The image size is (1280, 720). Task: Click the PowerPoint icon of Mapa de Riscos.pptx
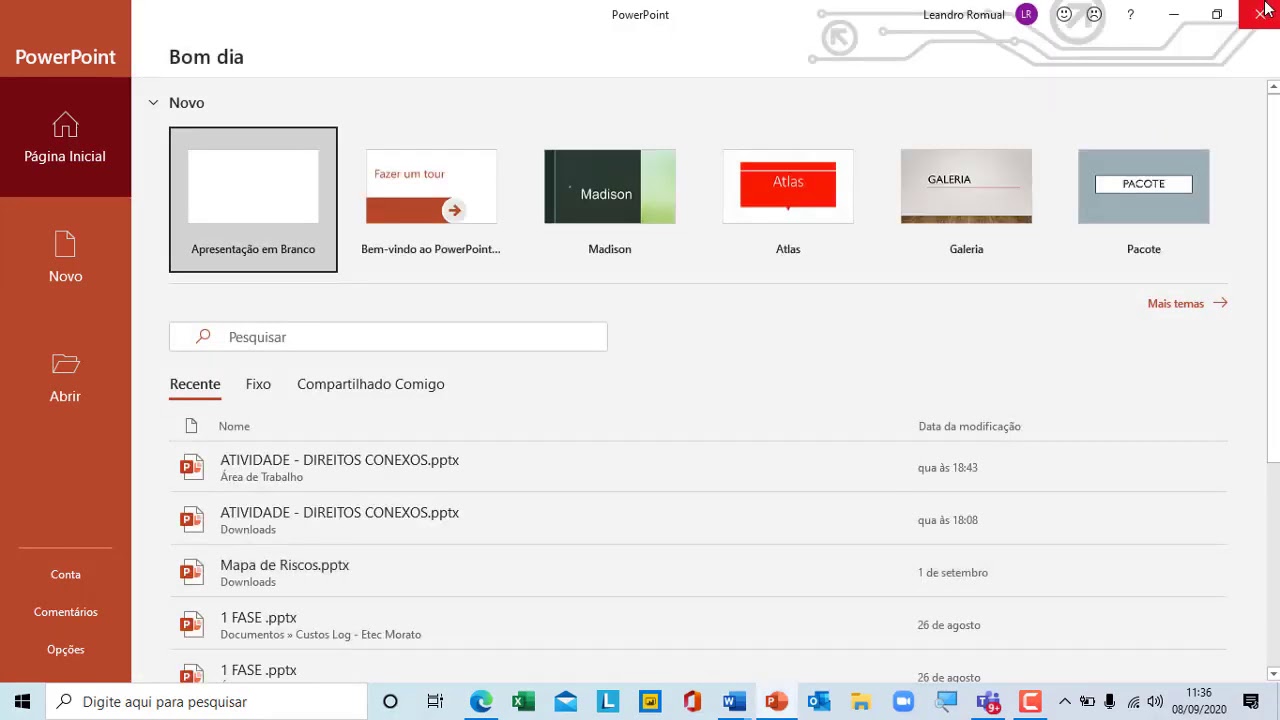192,572
